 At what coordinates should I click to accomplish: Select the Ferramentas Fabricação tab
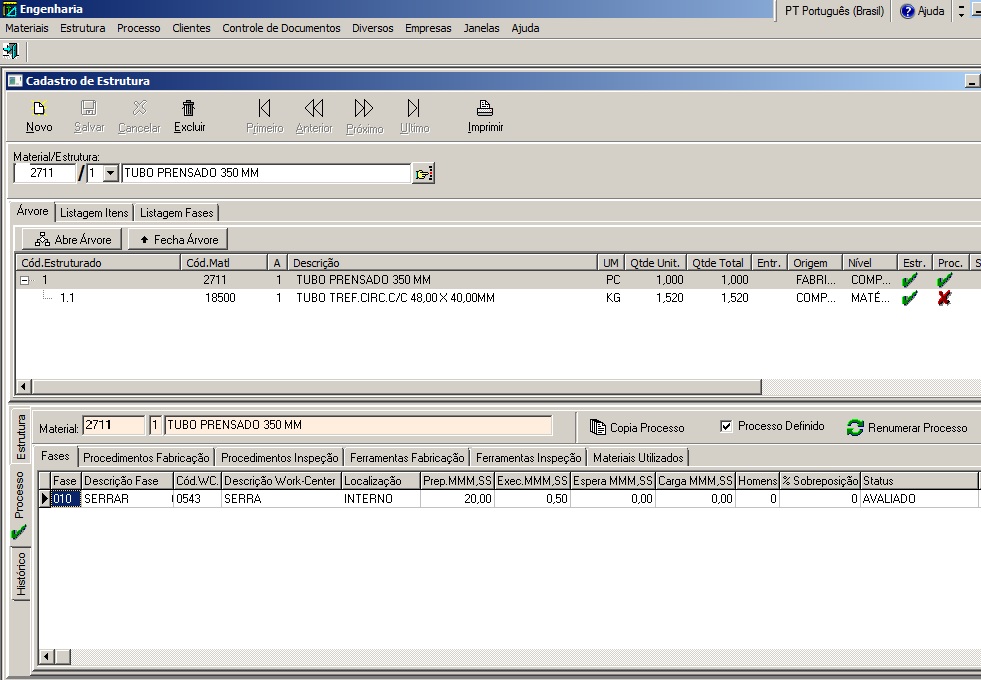coord(407,458)
